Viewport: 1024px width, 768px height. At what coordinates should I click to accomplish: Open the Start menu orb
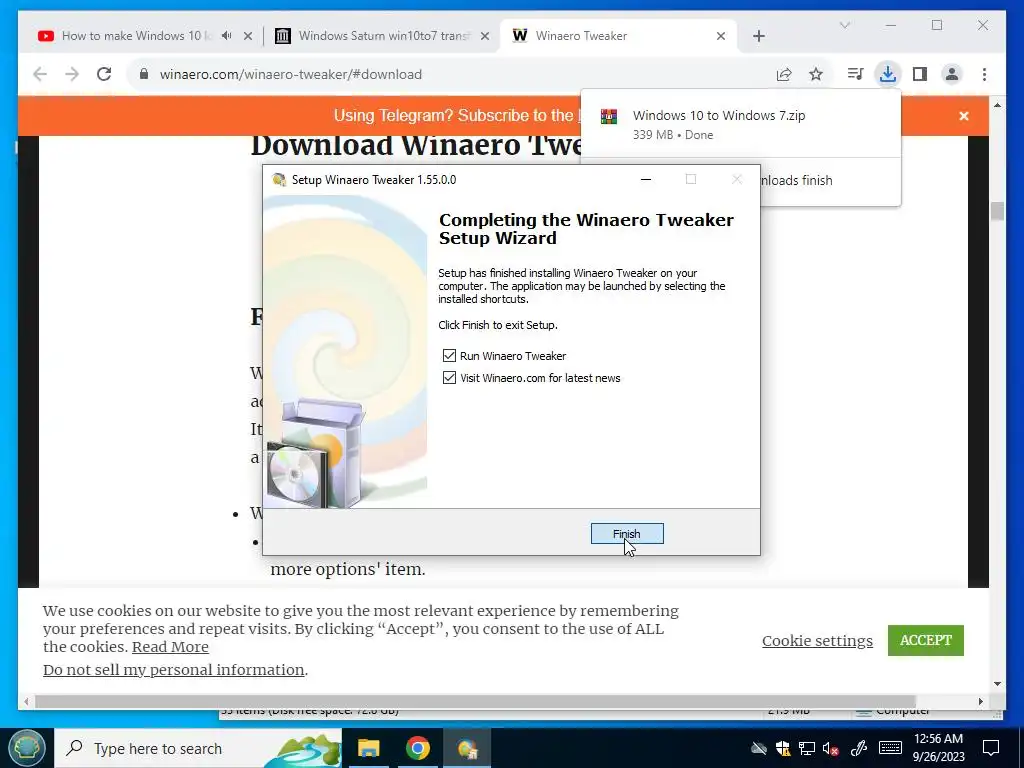point(26,748)
